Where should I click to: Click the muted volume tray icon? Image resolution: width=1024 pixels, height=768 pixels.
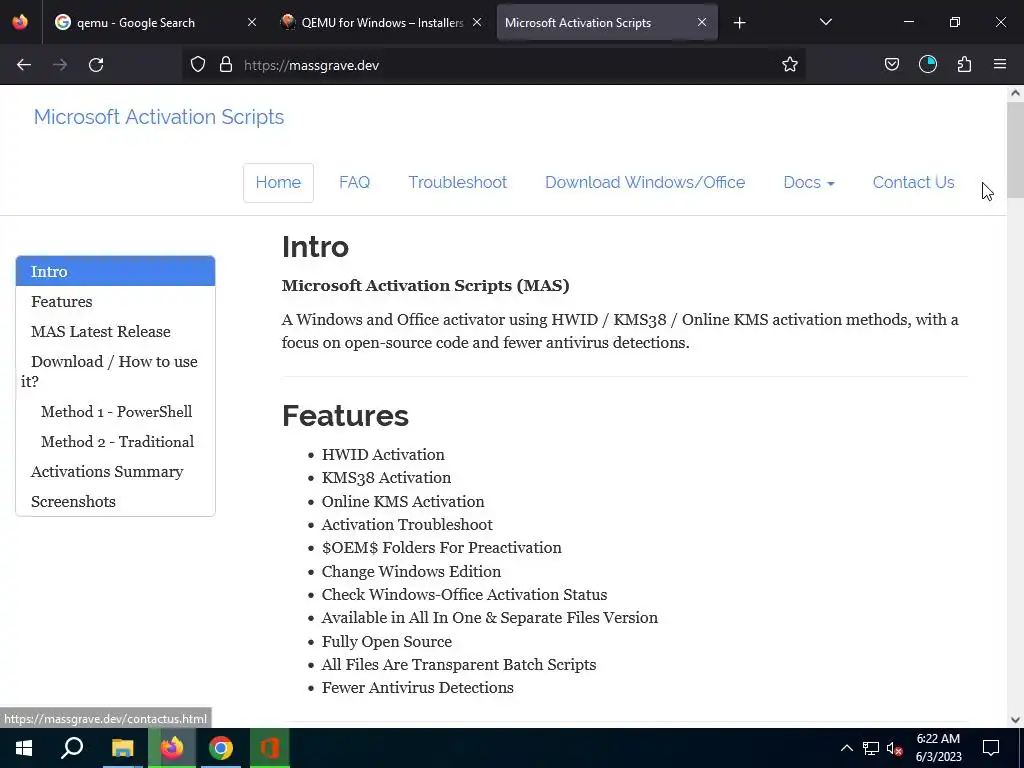(894, 748)
